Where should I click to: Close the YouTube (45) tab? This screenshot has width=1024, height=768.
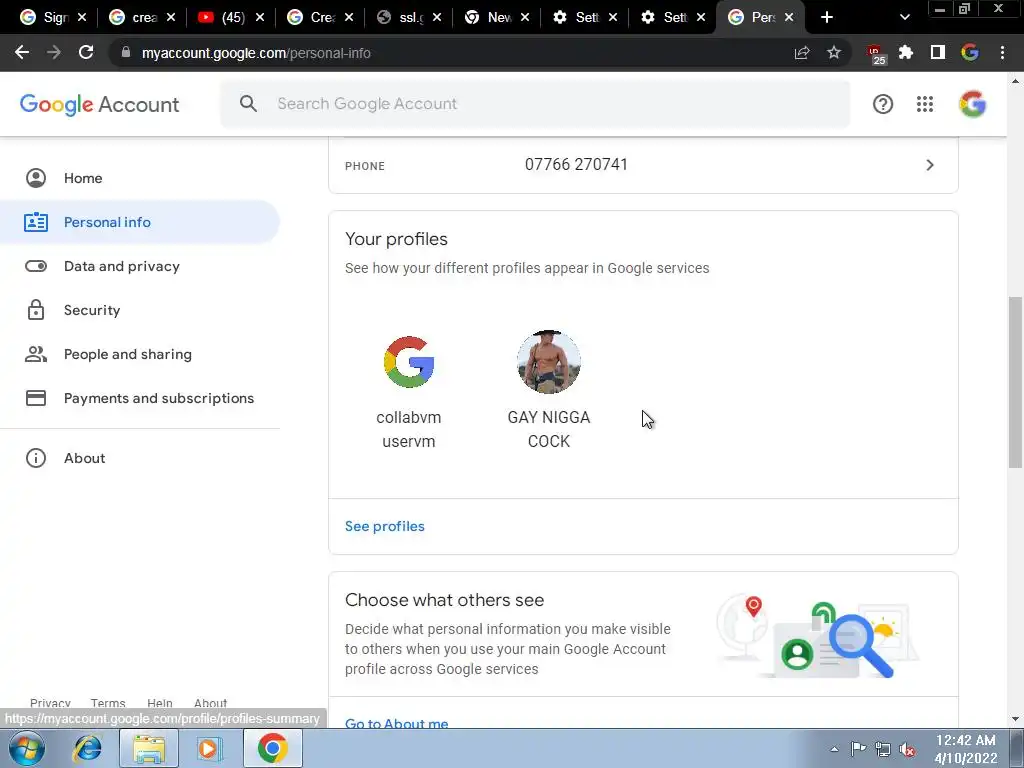coord(260,18)
